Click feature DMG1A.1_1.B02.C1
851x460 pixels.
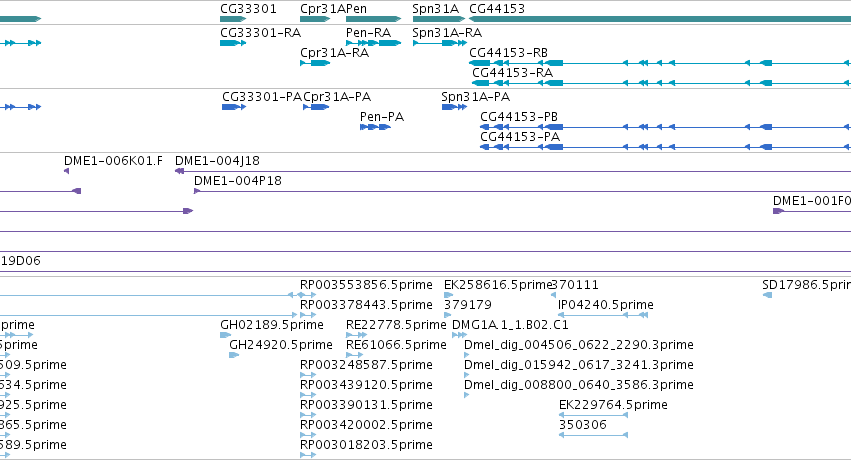tap(510, 325)
